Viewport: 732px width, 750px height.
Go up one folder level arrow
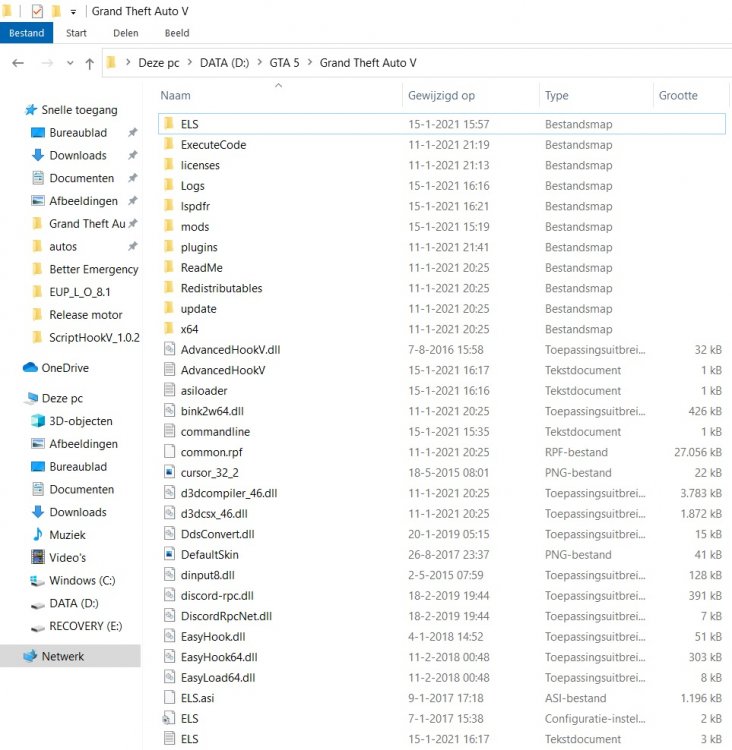(x=89, y=63)
